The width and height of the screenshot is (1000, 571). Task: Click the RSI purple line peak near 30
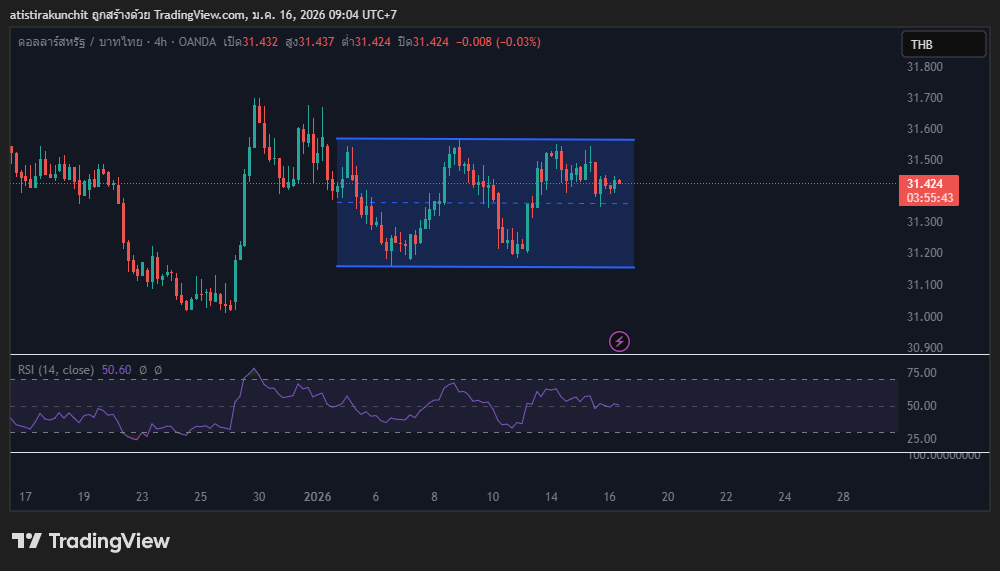pyautogui.click(x=253, y=370)
